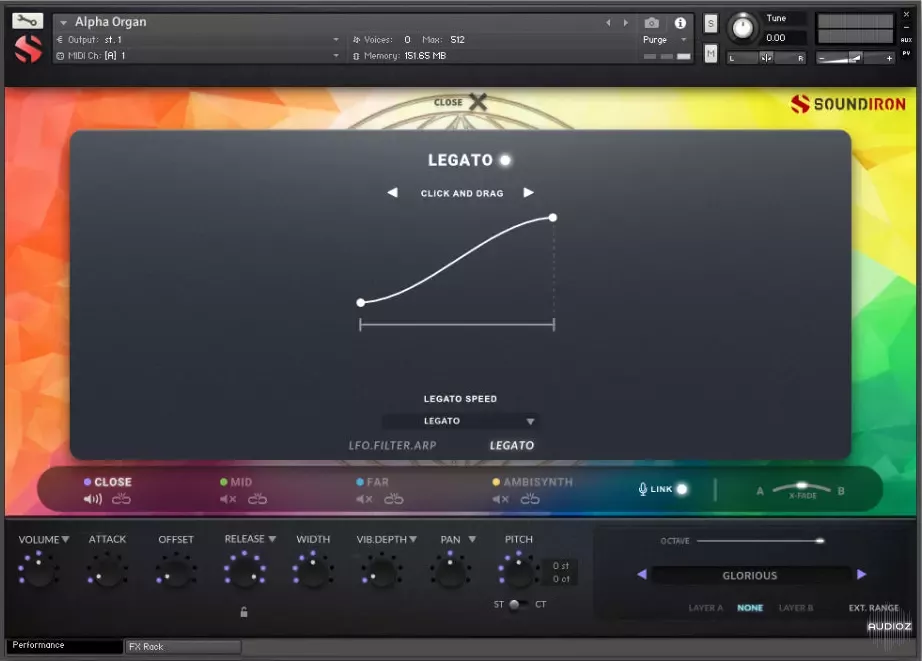Viewport: 922px width, 661px height.
Task: Click the legato curve bottom start point
Action: [360, 302]
